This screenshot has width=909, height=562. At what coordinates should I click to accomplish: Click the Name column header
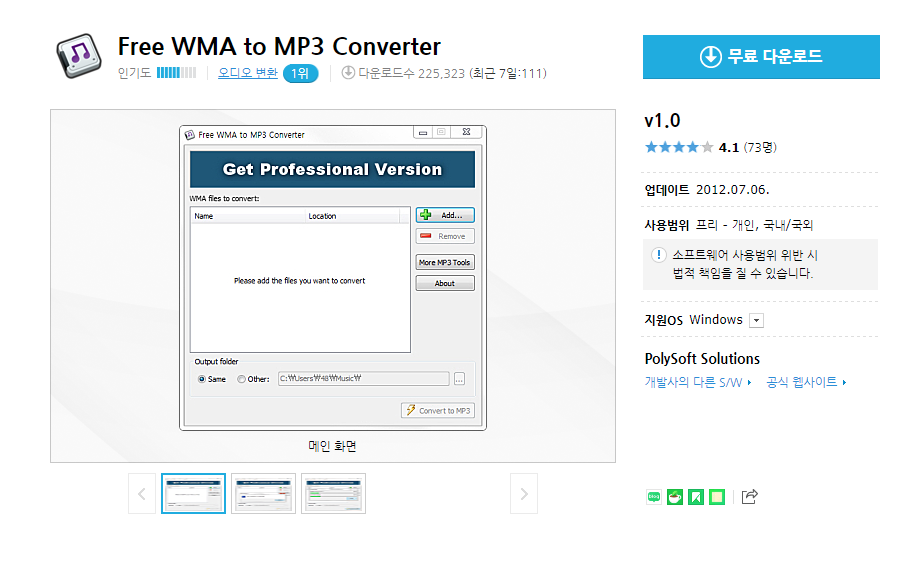tap(248, 216)
